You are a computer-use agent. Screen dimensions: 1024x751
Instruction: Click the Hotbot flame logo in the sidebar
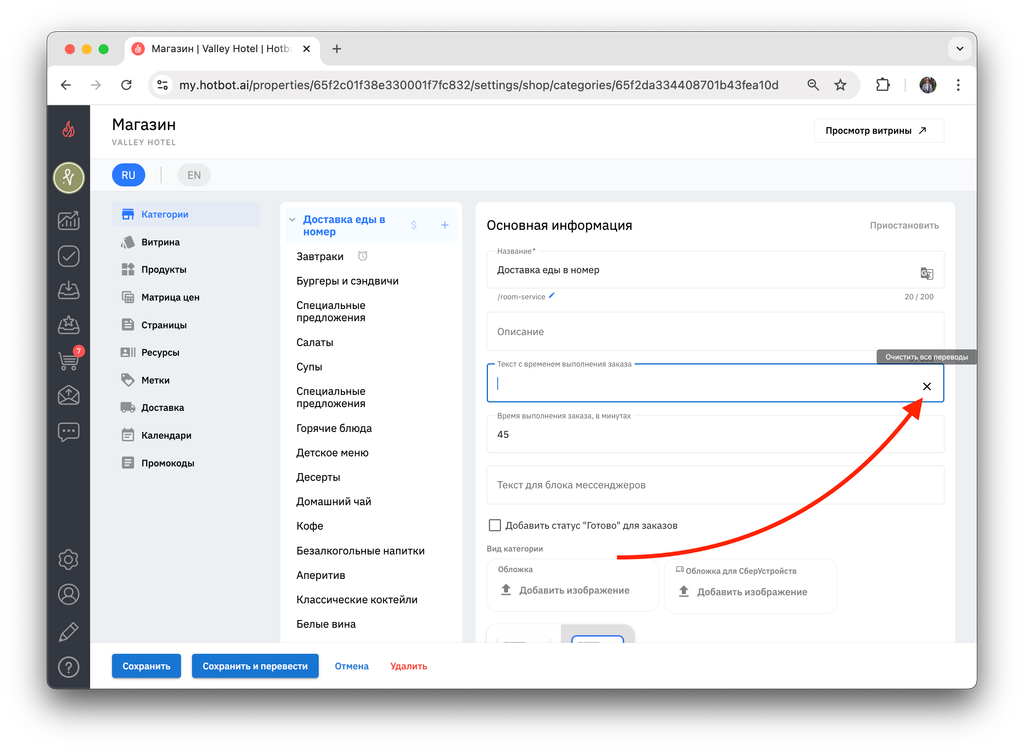click(69, 130)
